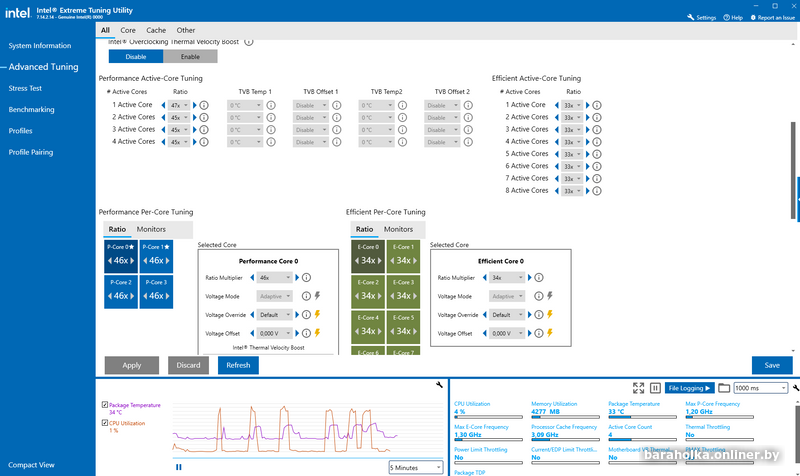This screenshot has width=800, height=476.
Task: Click the Save button
Action: (x=772, y=365)
